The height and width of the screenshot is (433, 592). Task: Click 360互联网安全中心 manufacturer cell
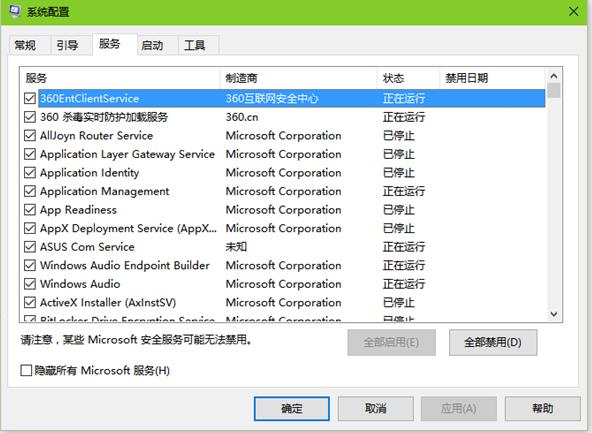coord(272,99)
